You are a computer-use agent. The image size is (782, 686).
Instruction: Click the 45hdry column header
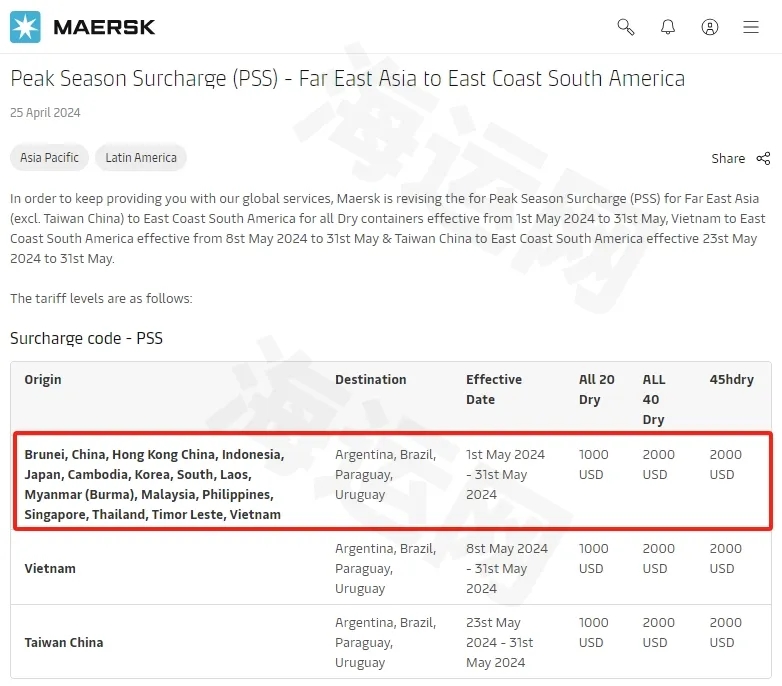[732, 379]
